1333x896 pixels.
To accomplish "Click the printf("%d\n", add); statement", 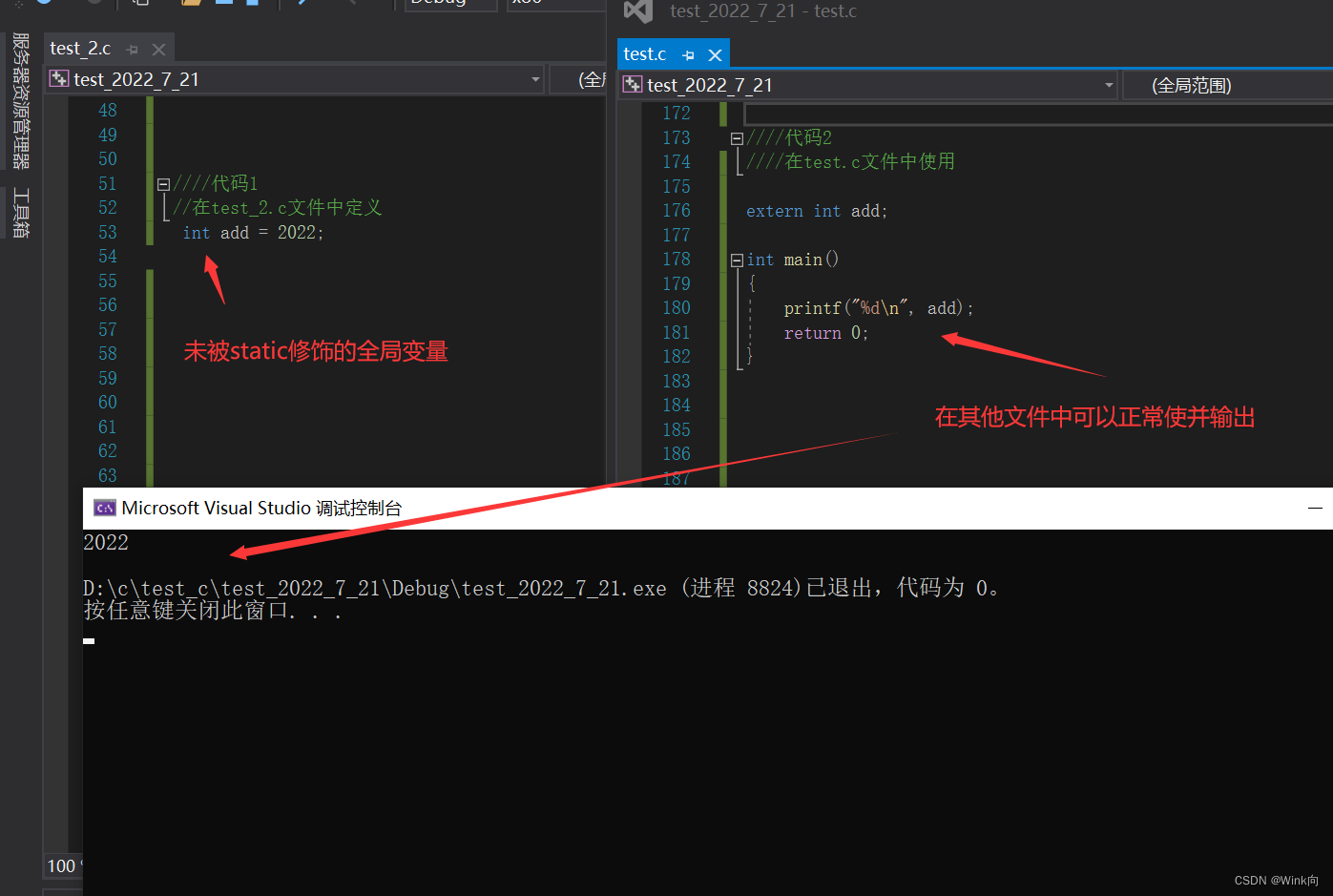I will tap(878, 308).
